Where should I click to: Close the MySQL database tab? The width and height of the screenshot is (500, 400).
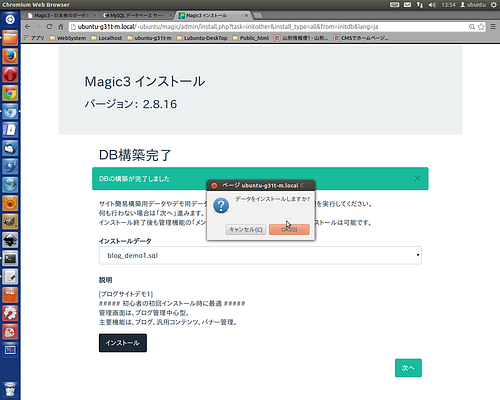[x=170, y=15]
